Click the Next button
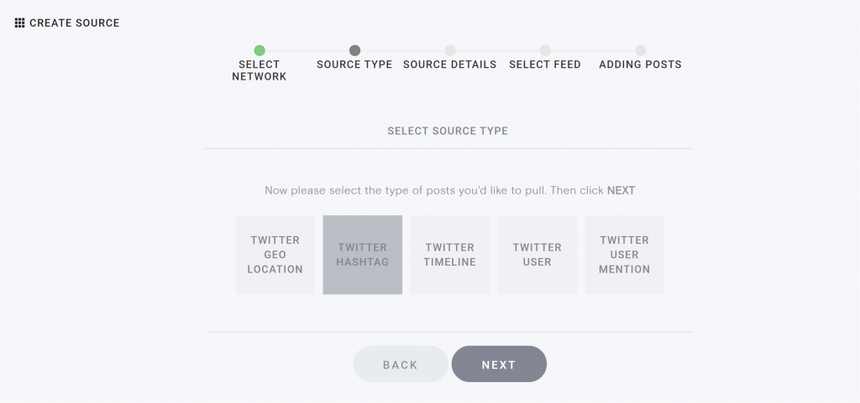860x403 pixels. click(499, 364)
